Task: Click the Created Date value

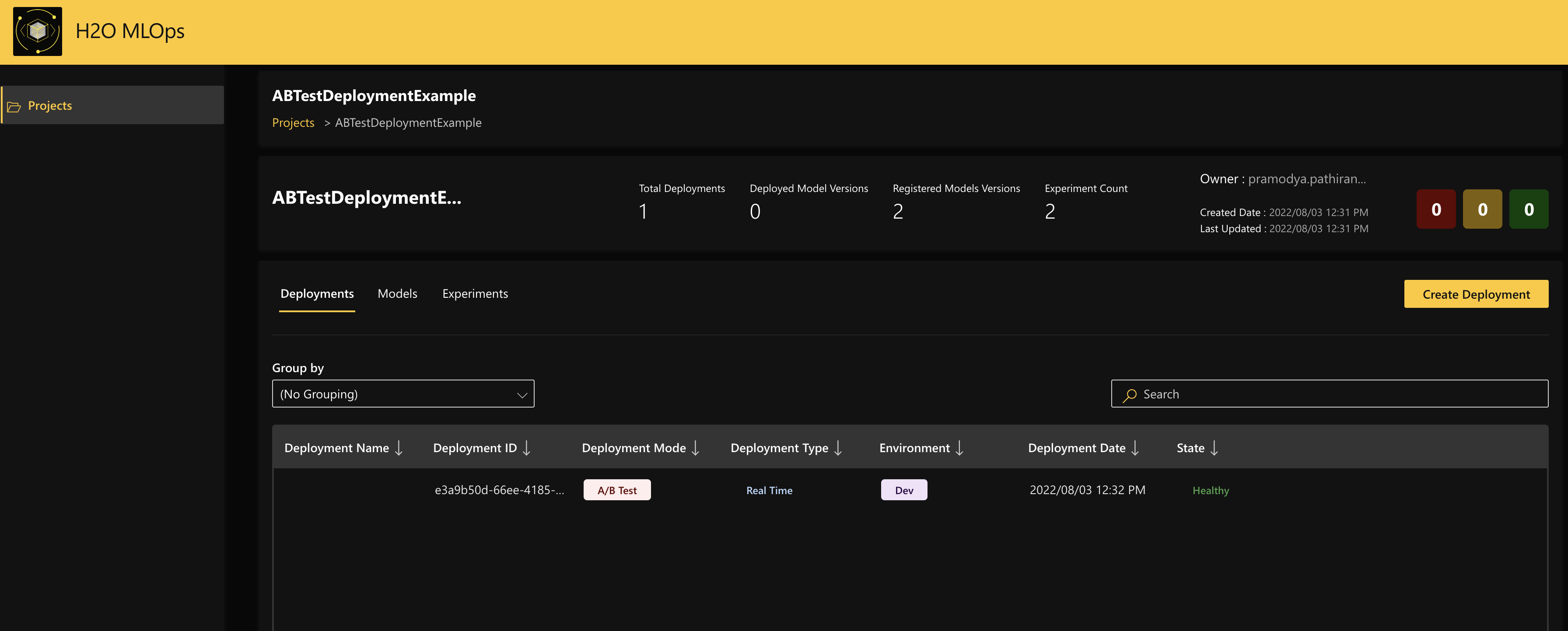Action: (1319, 213)
